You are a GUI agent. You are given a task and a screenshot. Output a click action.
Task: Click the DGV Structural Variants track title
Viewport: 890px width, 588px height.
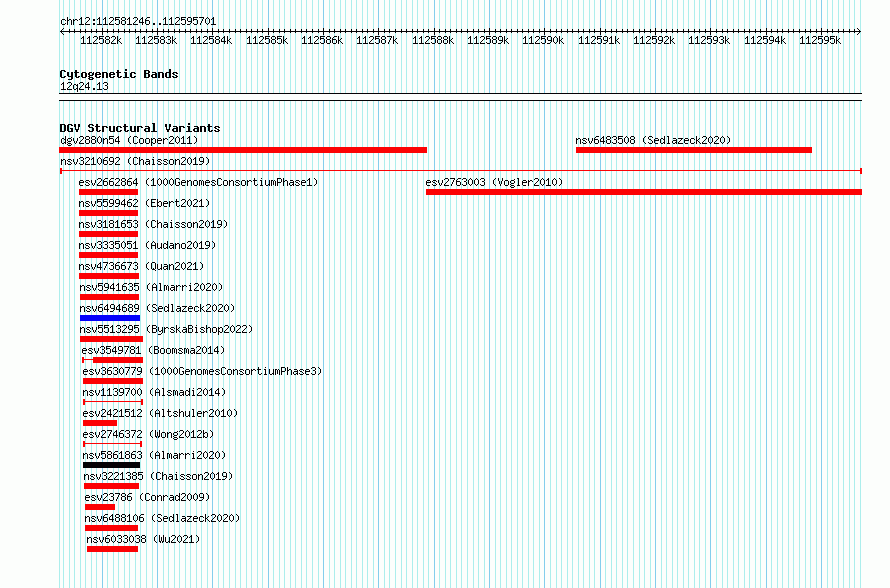(x=140, y=128)
